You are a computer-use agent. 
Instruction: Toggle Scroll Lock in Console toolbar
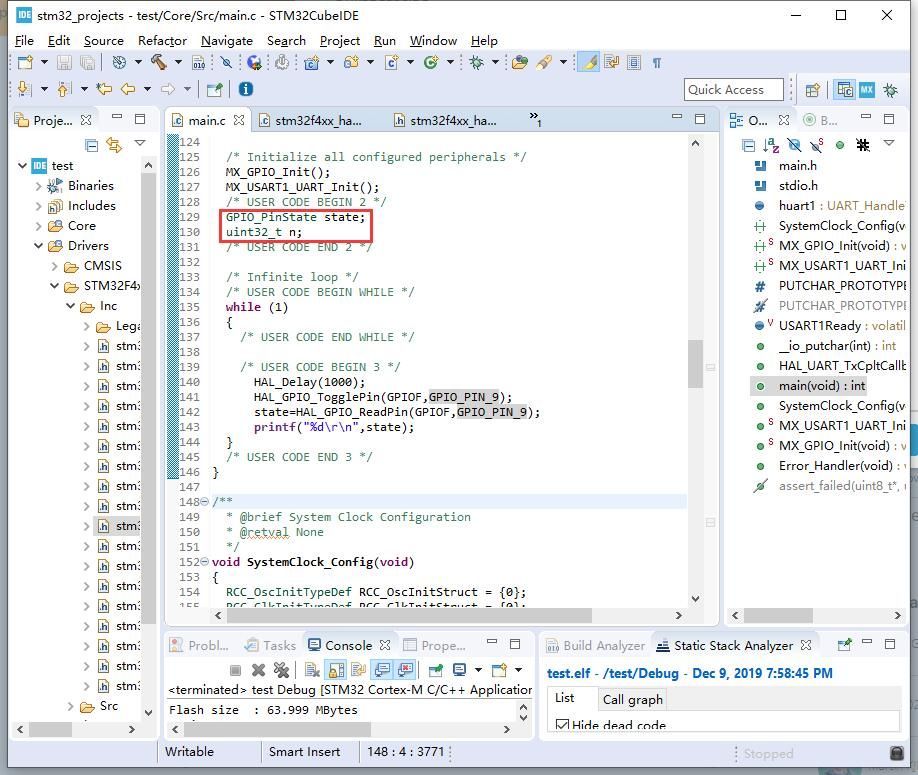pos(337,670)
